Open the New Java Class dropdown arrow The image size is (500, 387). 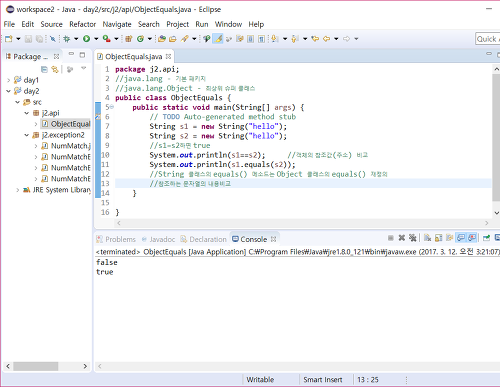150,39
